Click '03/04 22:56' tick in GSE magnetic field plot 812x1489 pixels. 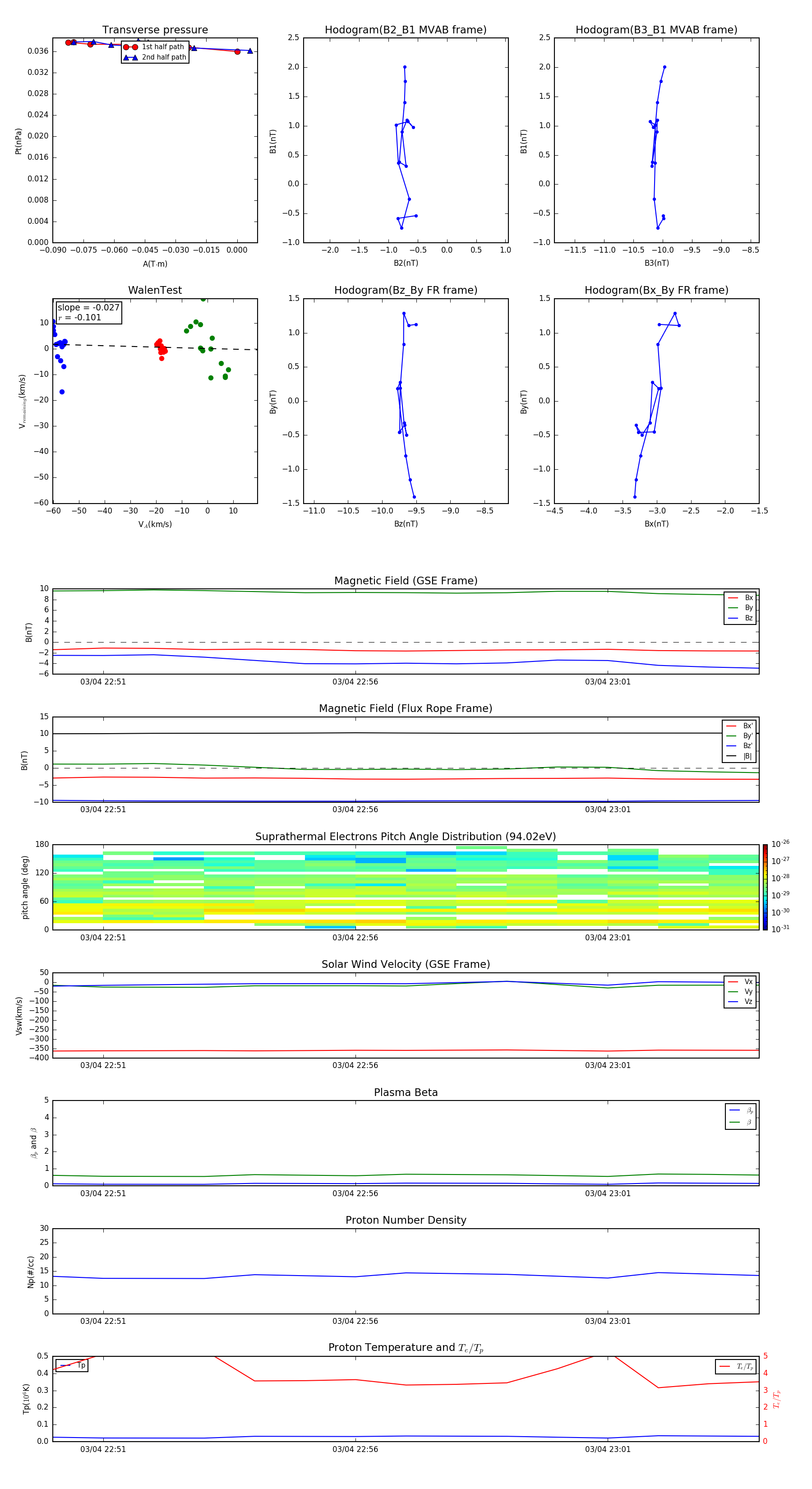point(355,681)
